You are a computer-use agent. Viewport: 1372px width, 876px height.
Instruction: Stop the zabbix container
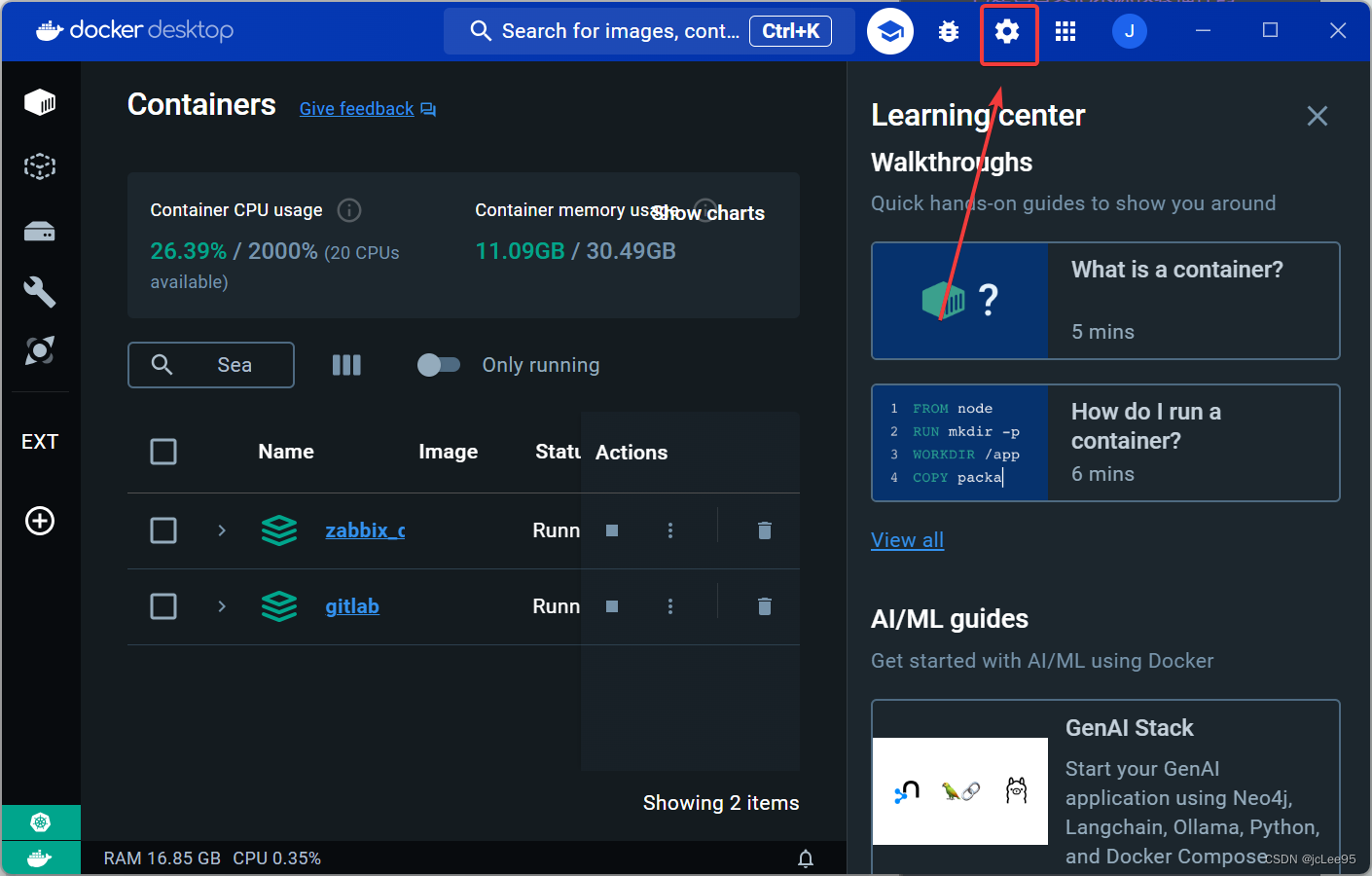click(x=612, y=530)
